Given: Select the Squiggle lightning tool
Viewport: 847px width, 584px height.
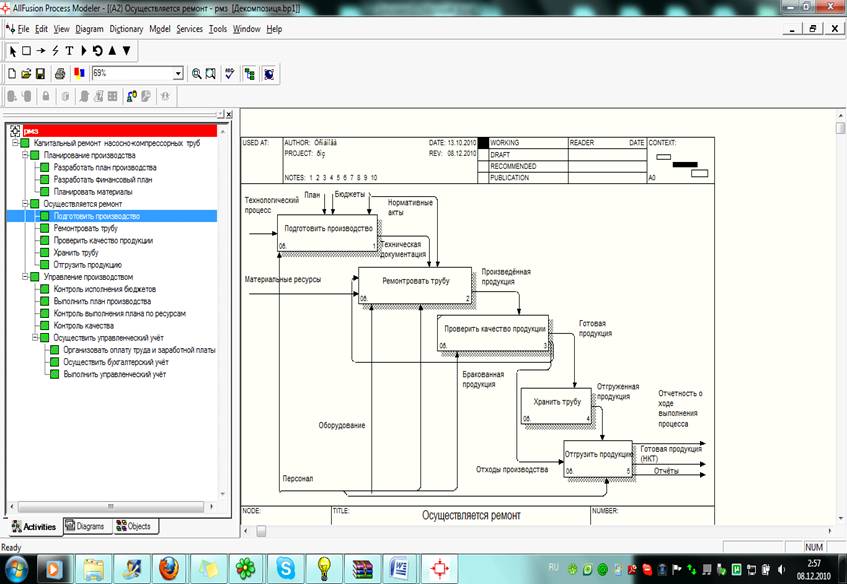Looking at the screenshot, I should click(54, 50).
